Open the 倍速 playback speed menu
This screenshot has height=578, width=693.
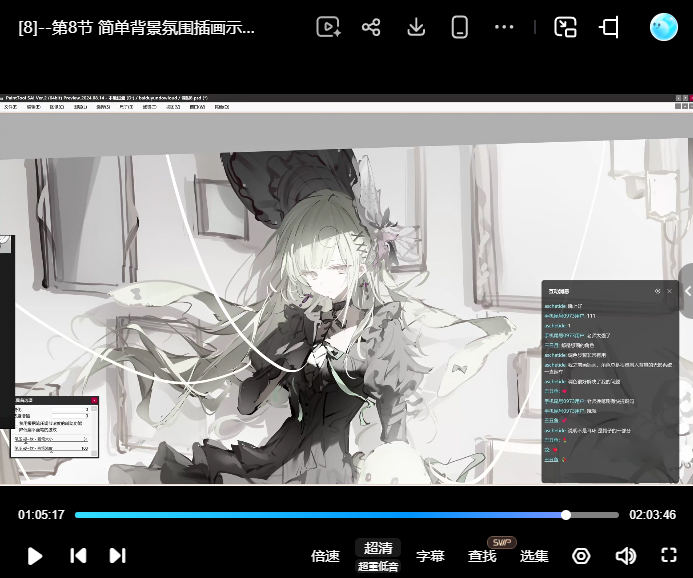click(325, 556)
